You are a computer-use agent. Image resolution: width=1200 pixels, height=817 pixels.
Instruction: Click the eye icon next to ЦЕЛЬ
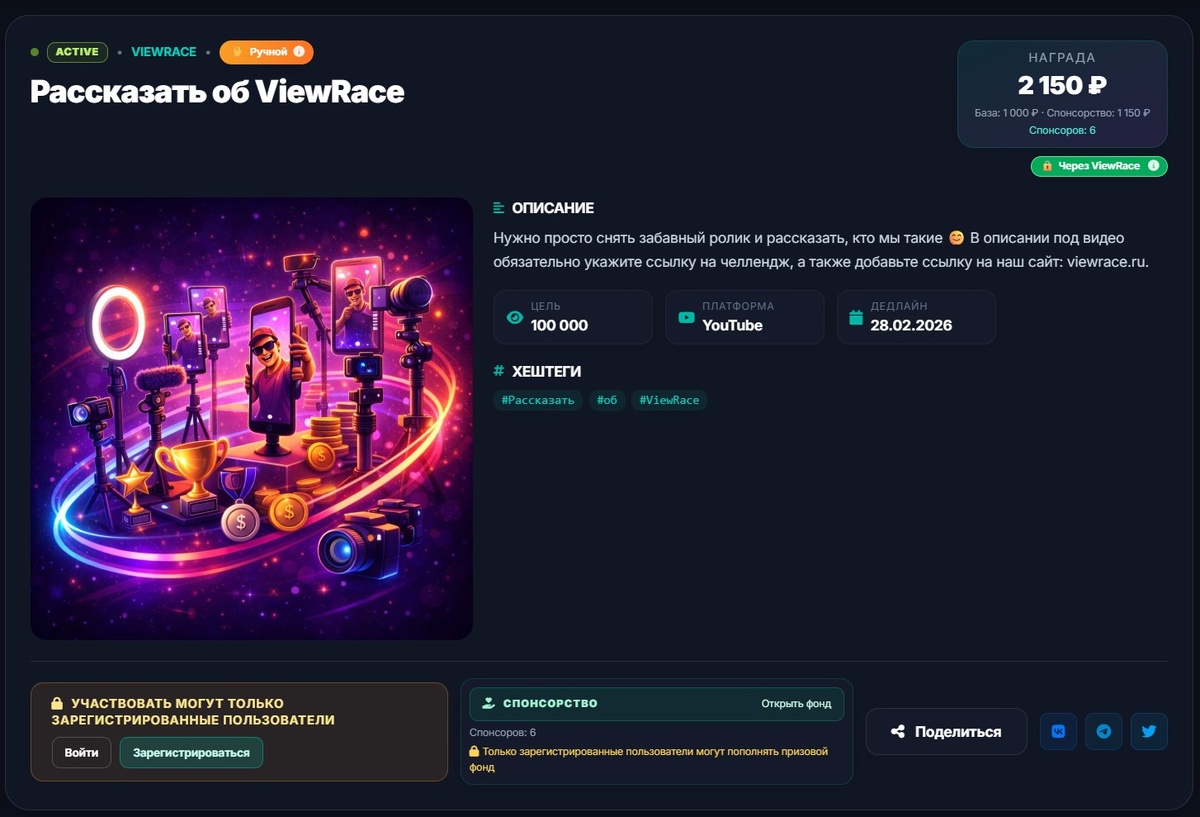515,317
